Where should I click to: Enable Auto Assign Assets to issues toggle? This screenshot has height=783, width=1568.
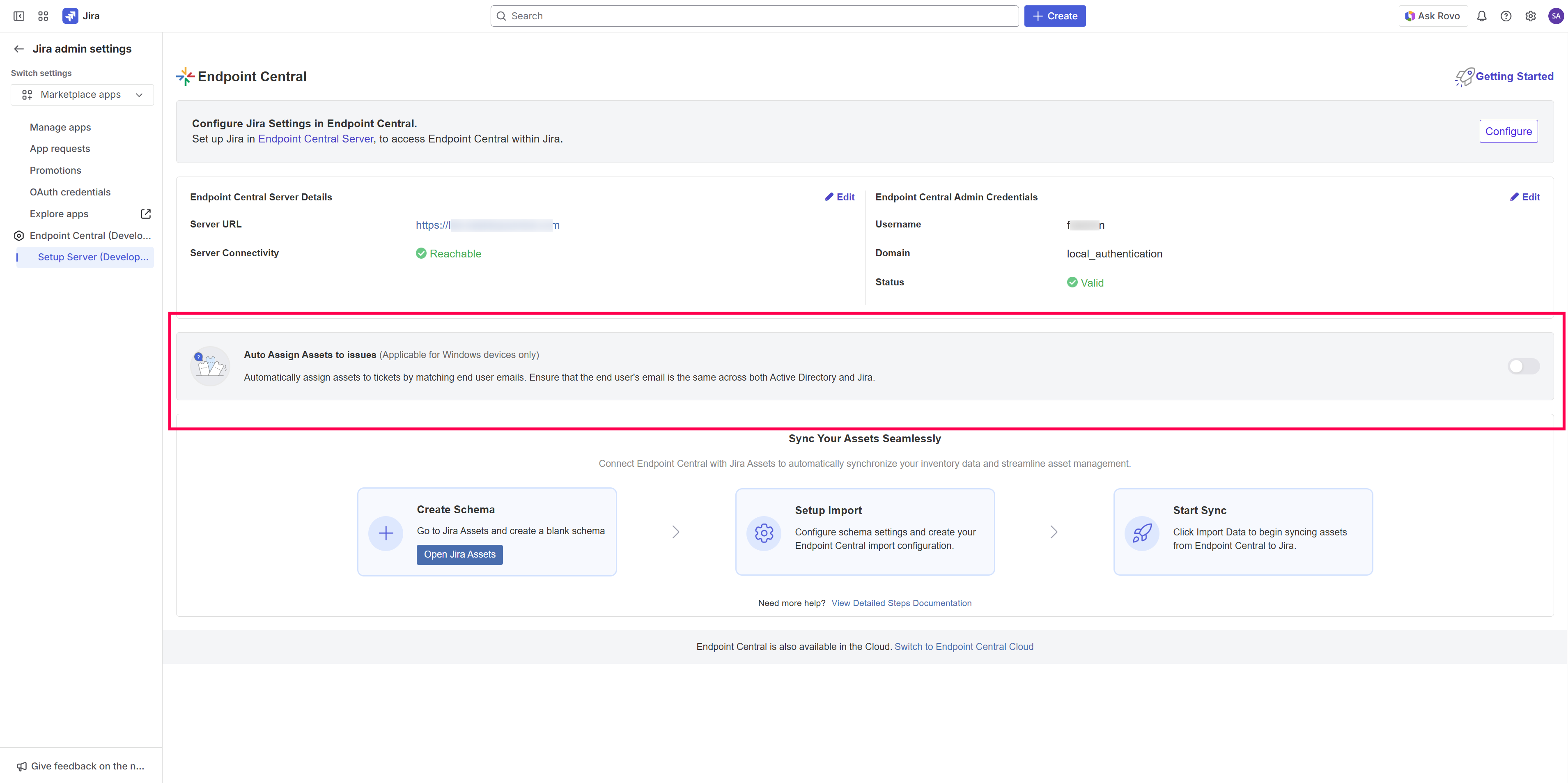[x=1523, y=366]
